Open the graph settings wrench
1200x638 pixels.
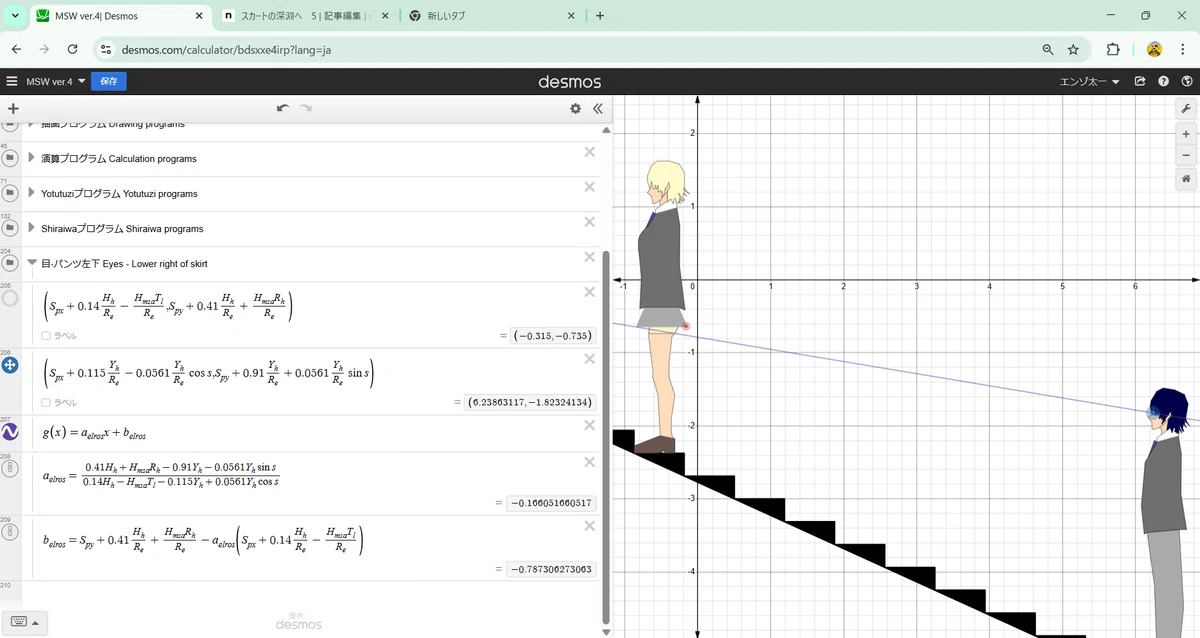[x=1186, y=109]
